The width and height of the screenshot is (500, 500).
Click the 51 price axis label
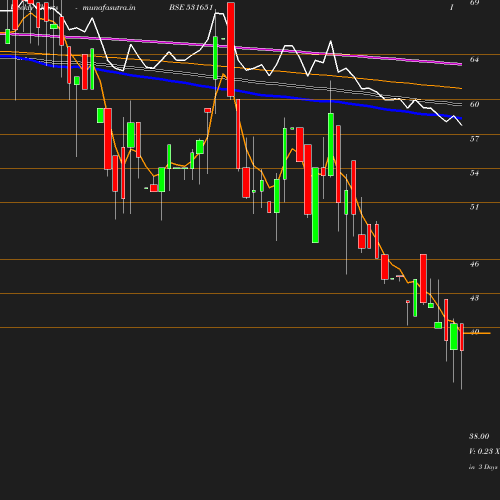pos(474,207)
